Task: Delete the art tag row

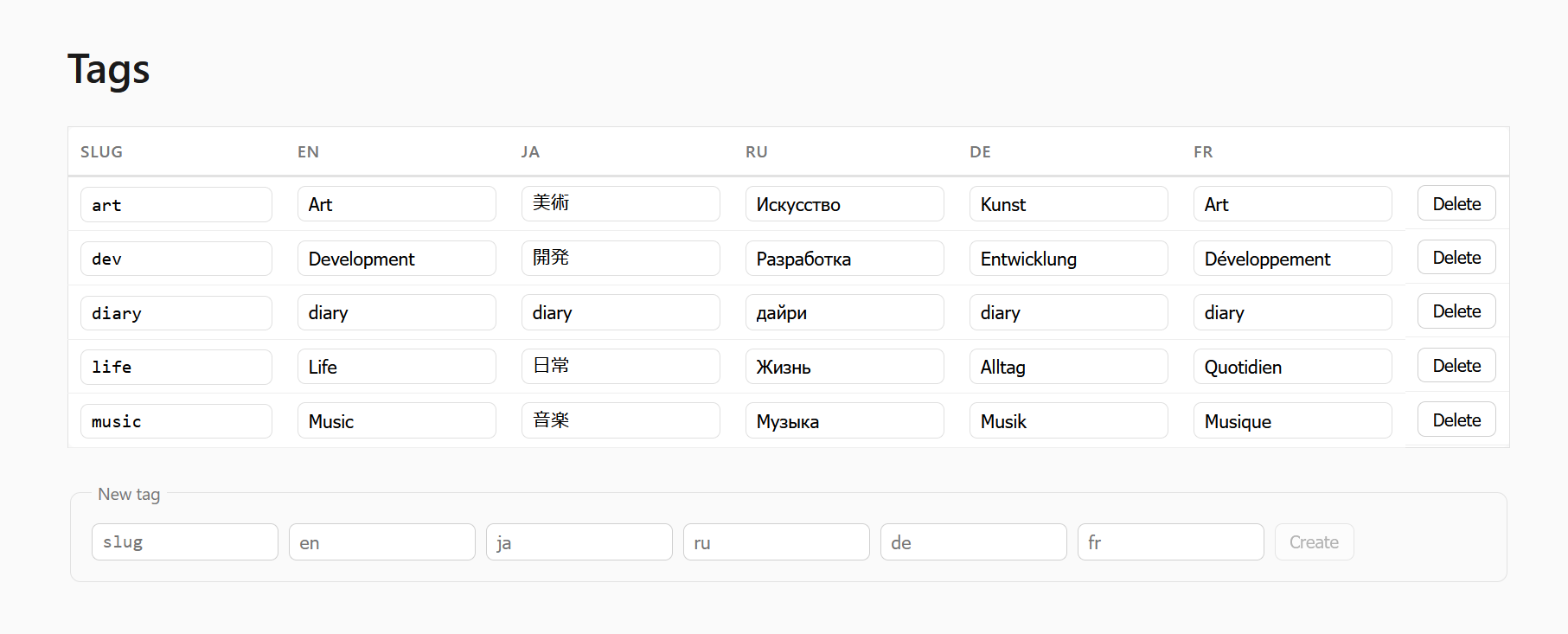Action: click(1456, 203)
